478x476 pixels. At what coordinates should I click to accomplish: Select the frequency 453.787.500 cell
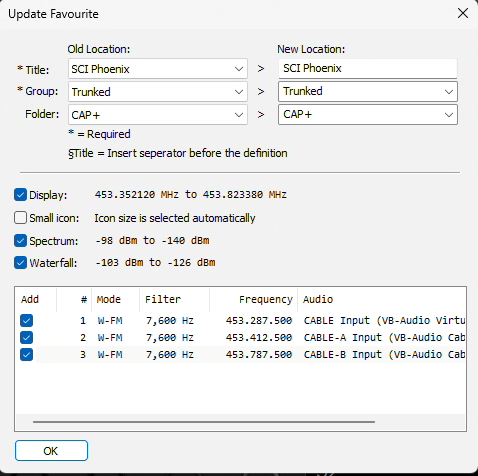(x=259, y=355)
